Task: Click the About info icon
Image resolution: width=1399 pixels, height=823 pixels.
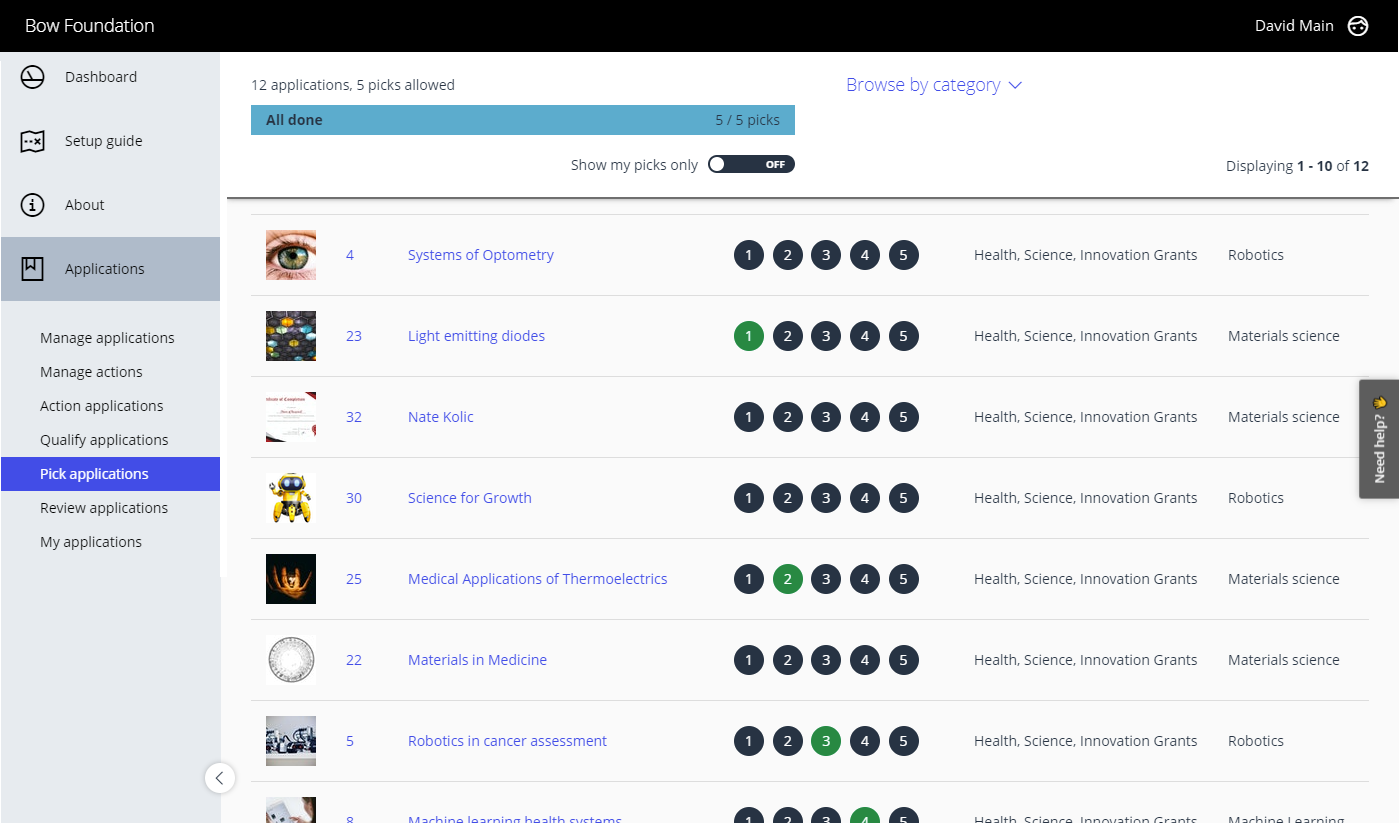Action: (31, 205)
